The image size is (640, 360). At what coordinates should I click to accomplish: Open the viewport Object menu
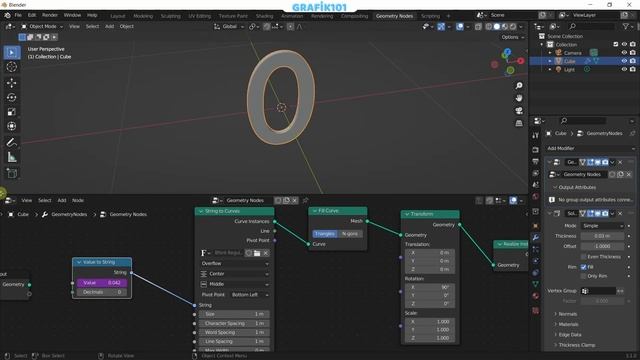coord(127,27)
